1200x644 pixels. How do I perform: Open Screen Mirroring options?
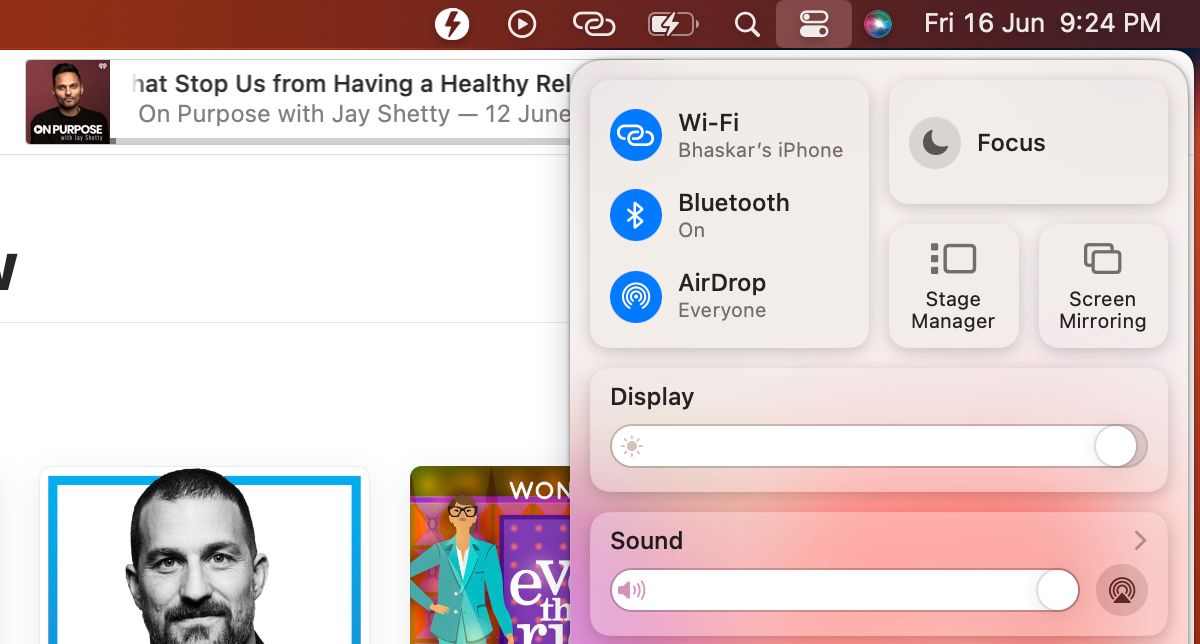click(x=1102, y=284)
